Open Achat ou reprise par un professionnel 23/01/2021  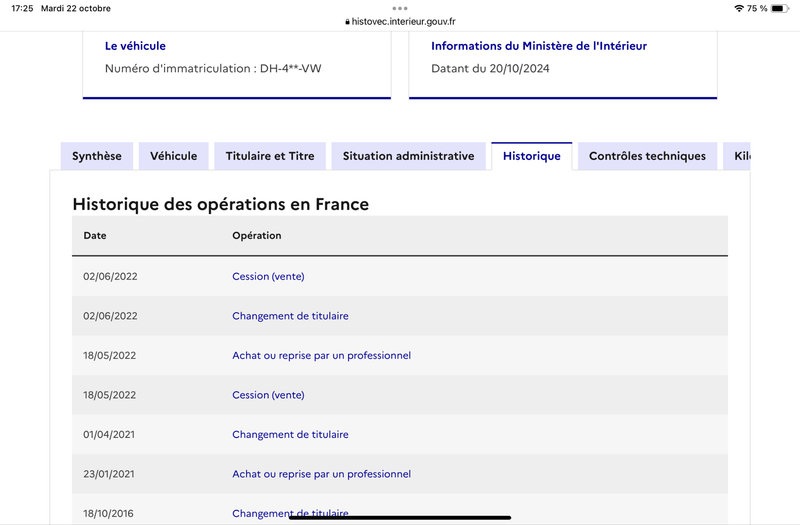(x=321, y=474)
